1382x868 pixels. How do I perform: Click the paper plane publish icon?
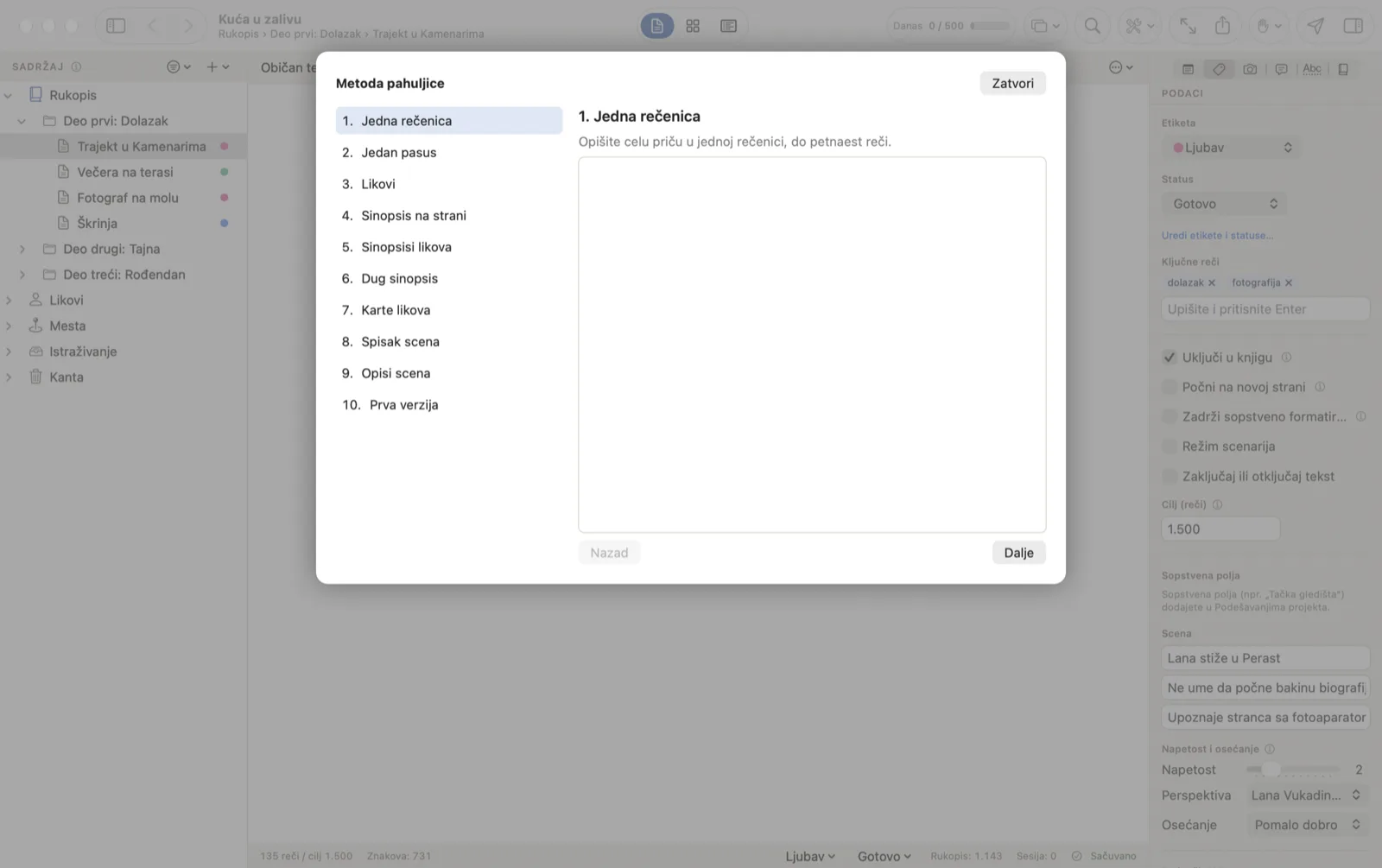pyautogui.click(x=1315, y=26)
